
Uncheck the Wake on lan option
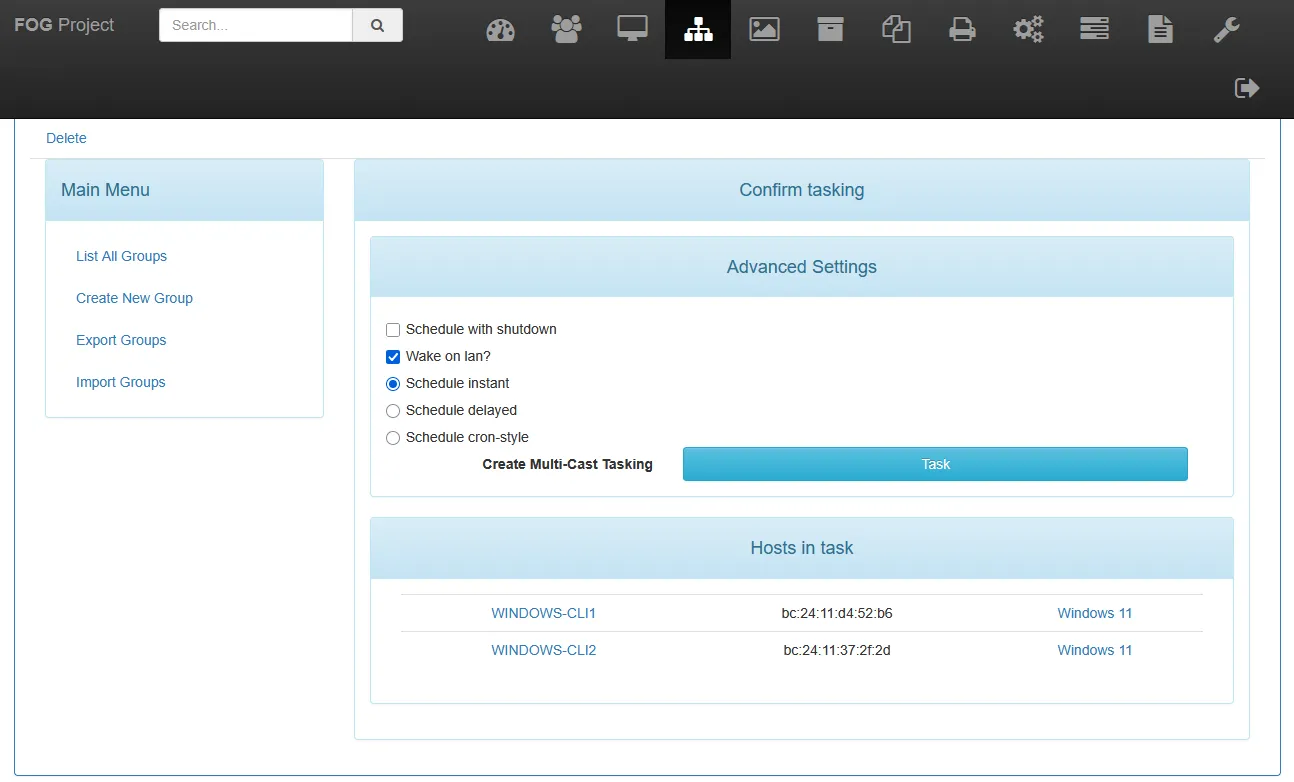tap(393, 357)
